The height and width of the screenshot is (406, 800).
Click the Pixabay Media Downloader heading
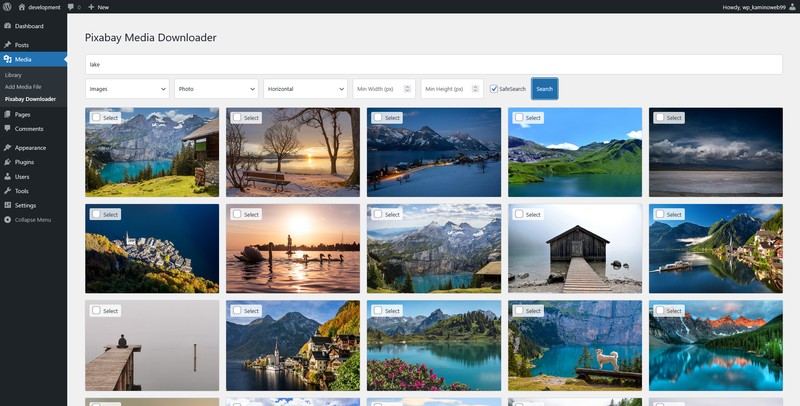tap(151, 37)
